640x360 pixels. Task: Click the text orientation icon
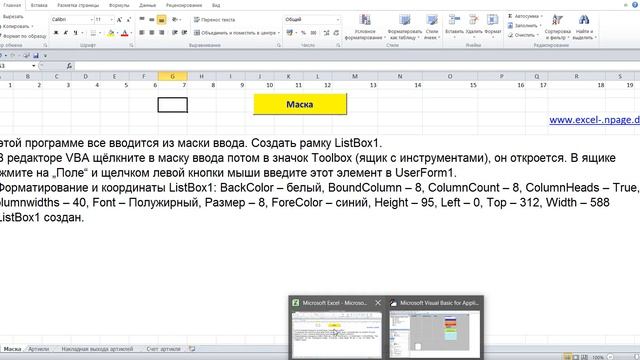tap(175, 19)
